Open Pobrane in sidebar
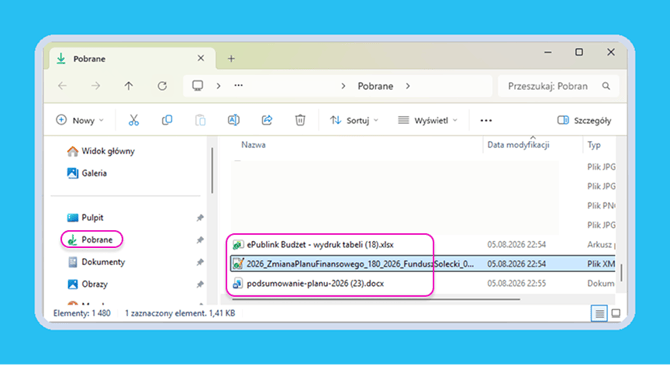The height and width of the screenshot is (365, 670). 91,240
